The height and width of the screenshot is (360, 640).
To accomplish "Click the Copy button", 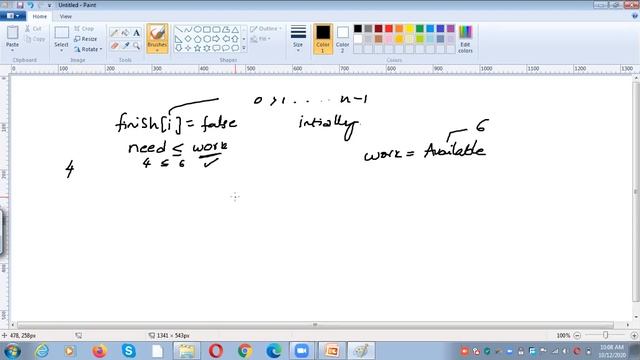I will [35, 39].
